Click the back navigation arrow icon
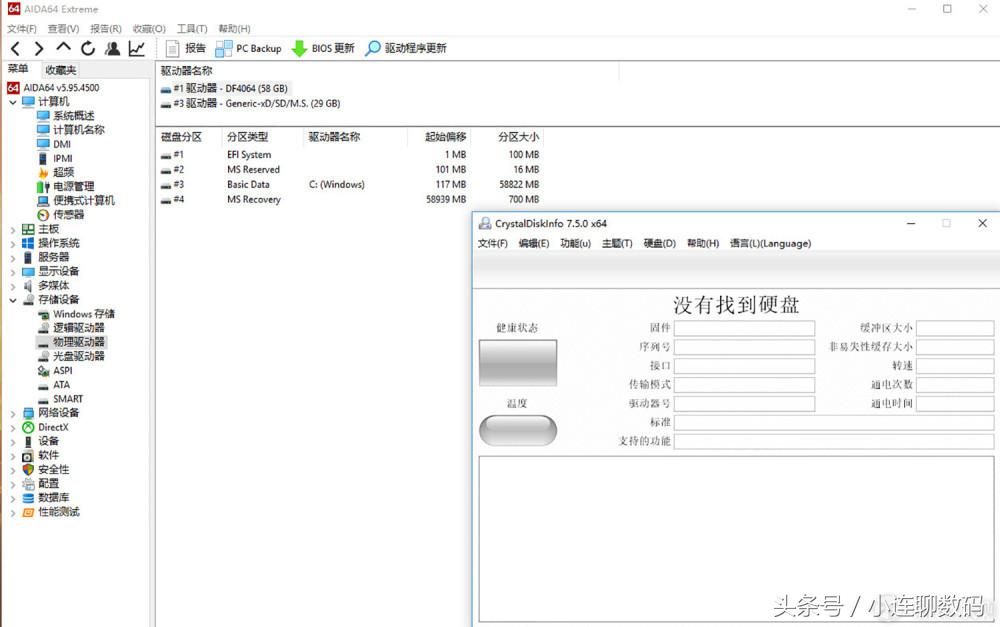This screenshot has height=627, width=1000. (16, 48)
